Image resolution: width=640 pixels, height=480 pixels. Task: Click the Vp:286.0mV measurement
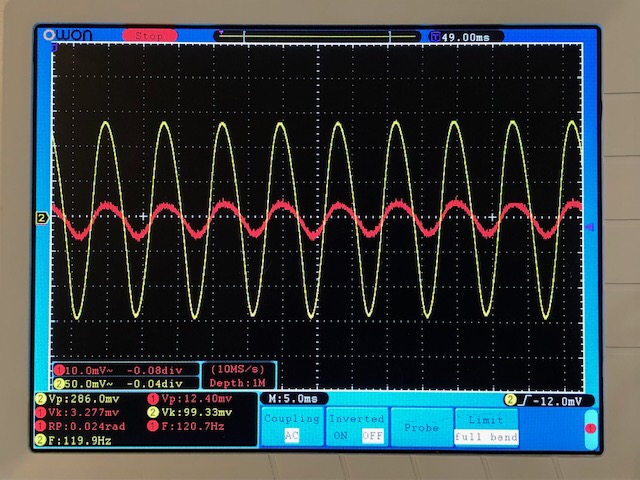pyautogui.click(x=84, y=399)
